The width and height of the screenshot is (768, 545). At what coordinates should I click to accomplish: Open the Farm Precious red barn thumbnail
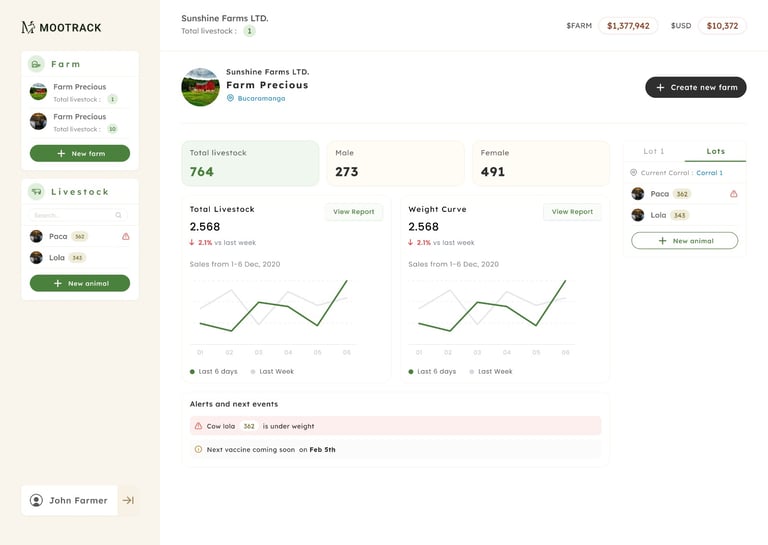pos(38,92)
